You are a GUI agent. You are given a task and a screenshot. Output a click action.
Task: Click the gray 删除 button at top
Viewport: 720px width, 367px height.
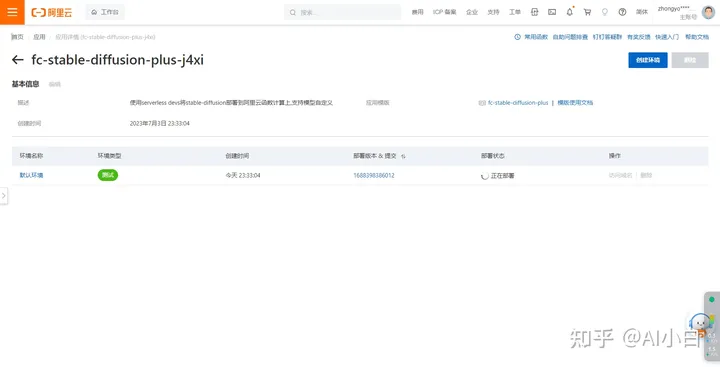(x=690, y=60)
